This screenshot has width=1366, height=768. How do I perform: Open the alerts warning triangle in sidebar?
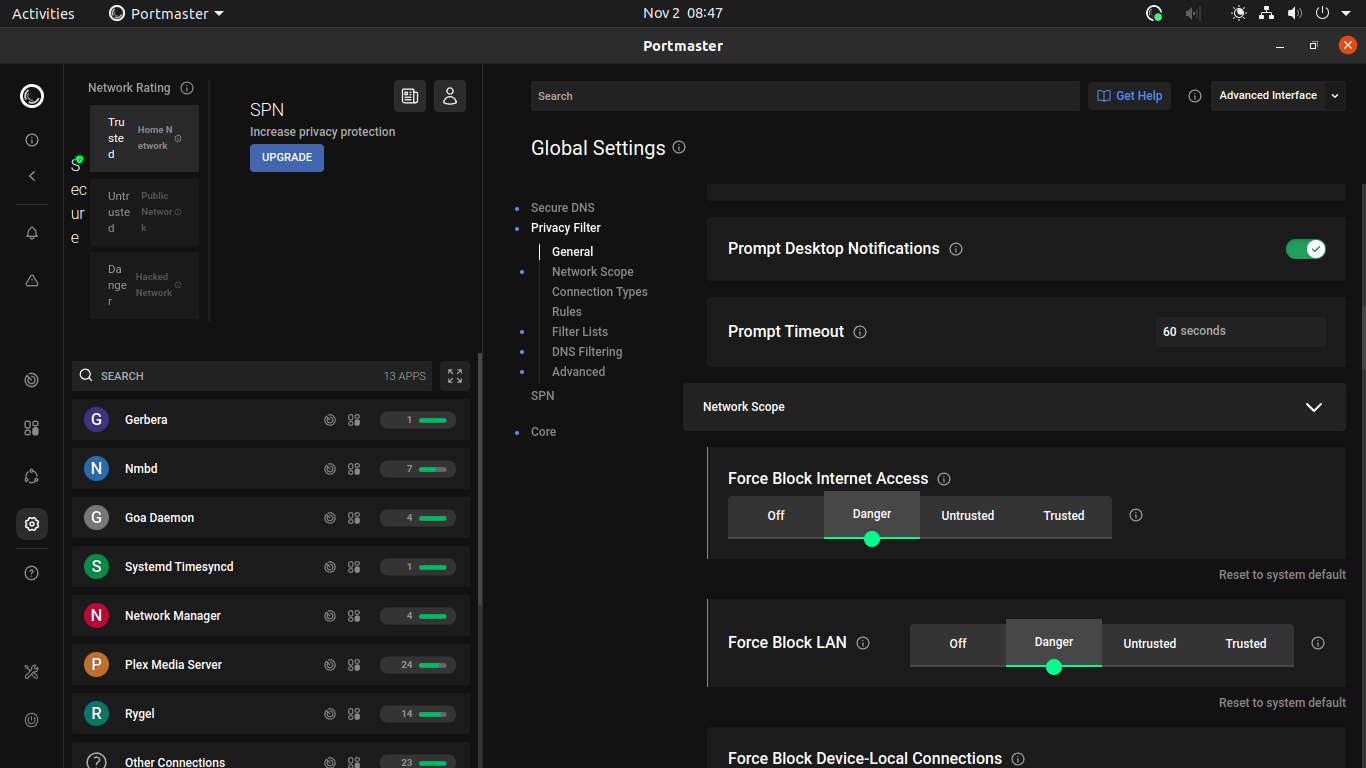click(31, 280)
